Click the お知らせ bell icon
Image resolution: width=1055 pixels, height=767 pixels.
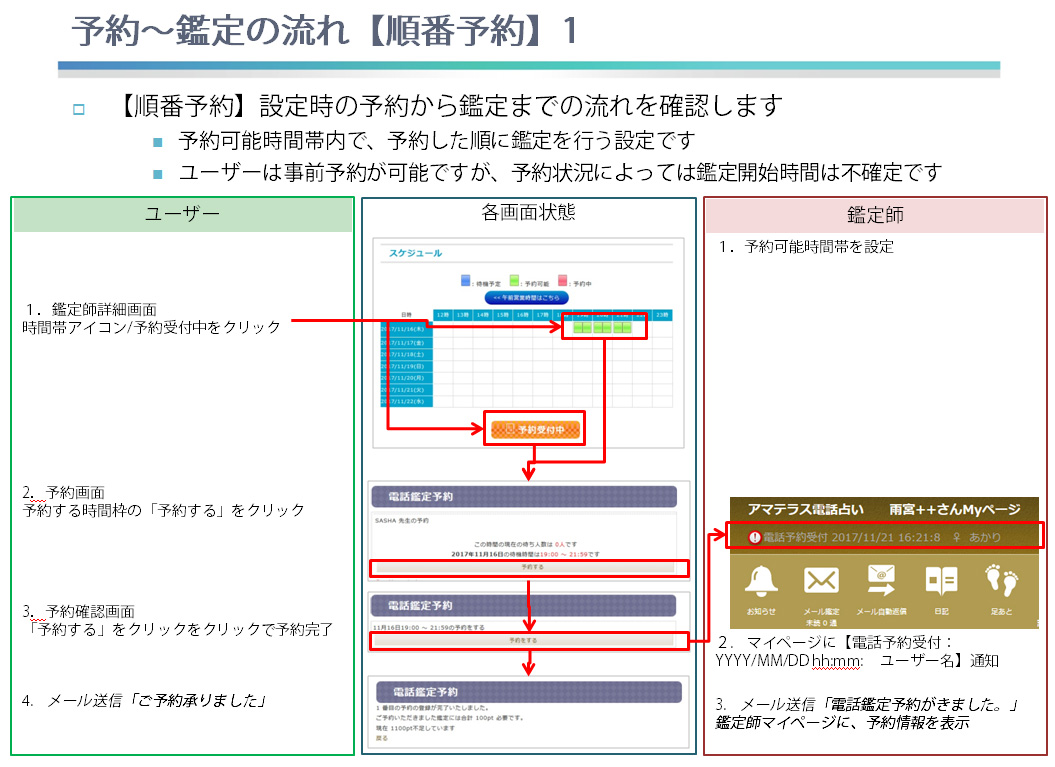[x=761, y=580]
